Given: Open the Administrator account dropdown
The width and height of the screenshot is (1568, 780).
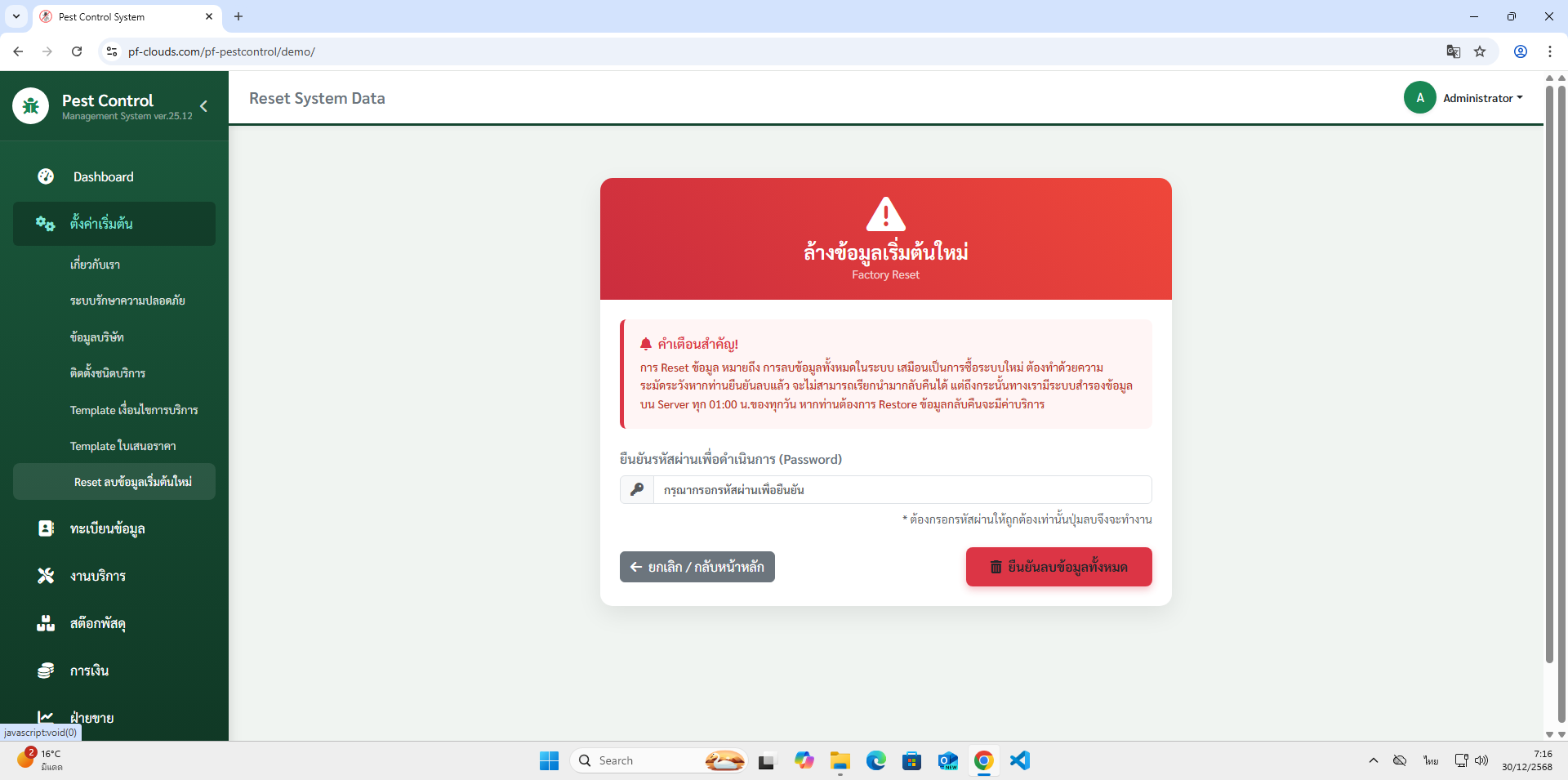Looking at the screenshot, I should 1482,98.
